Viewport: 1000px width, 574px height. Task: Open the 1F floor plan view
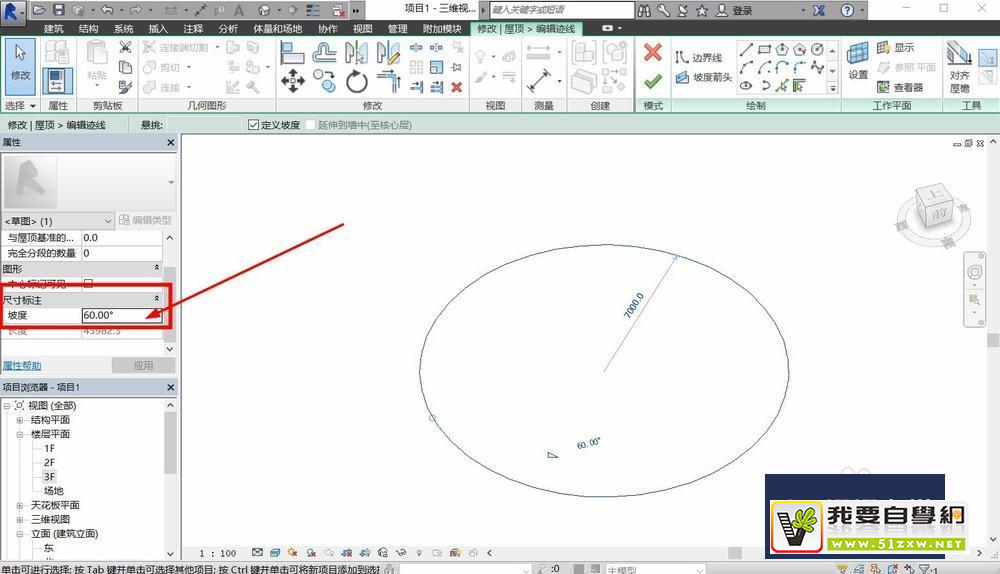pos(49,448)
